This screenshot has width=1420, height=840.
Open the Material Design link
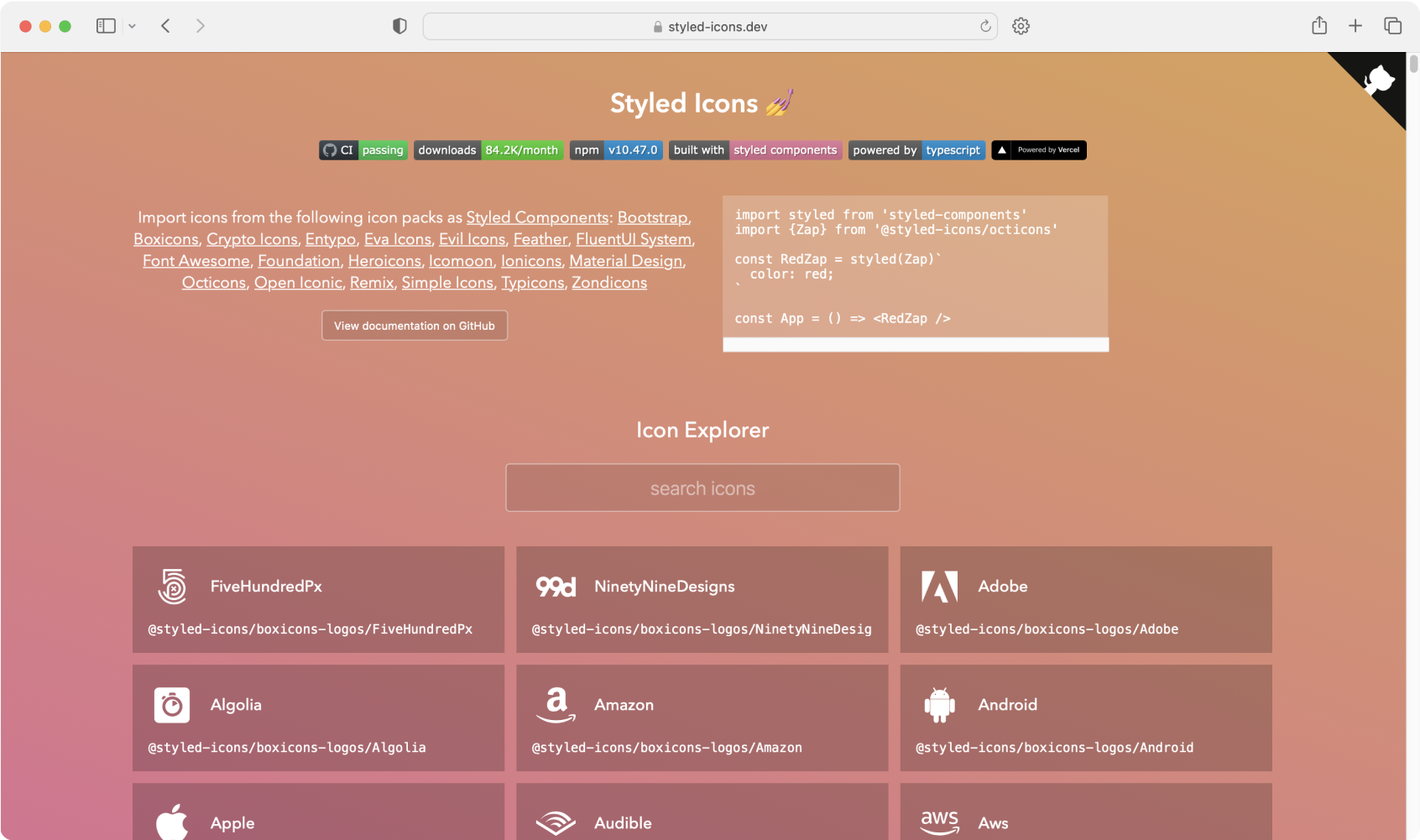[626, 261]
